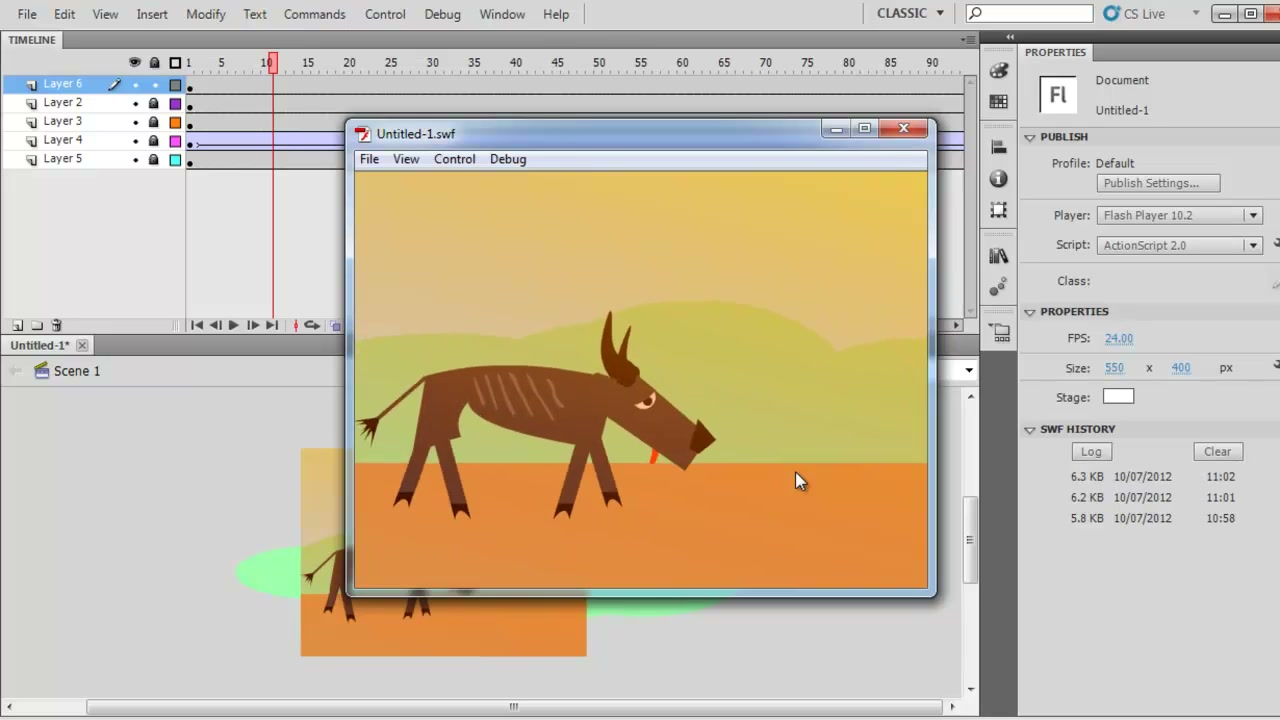
Task: Clear the SWF history list
Action: 1217,451
